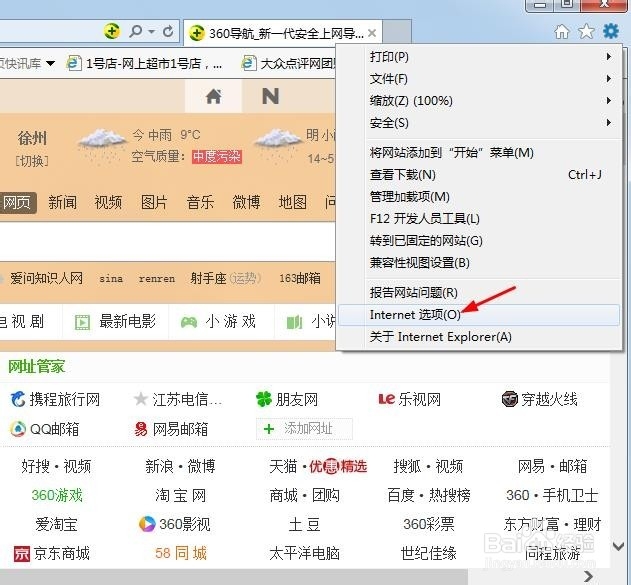Click the 乐视网 Le logo icon
631x585 pixels.
387,399
